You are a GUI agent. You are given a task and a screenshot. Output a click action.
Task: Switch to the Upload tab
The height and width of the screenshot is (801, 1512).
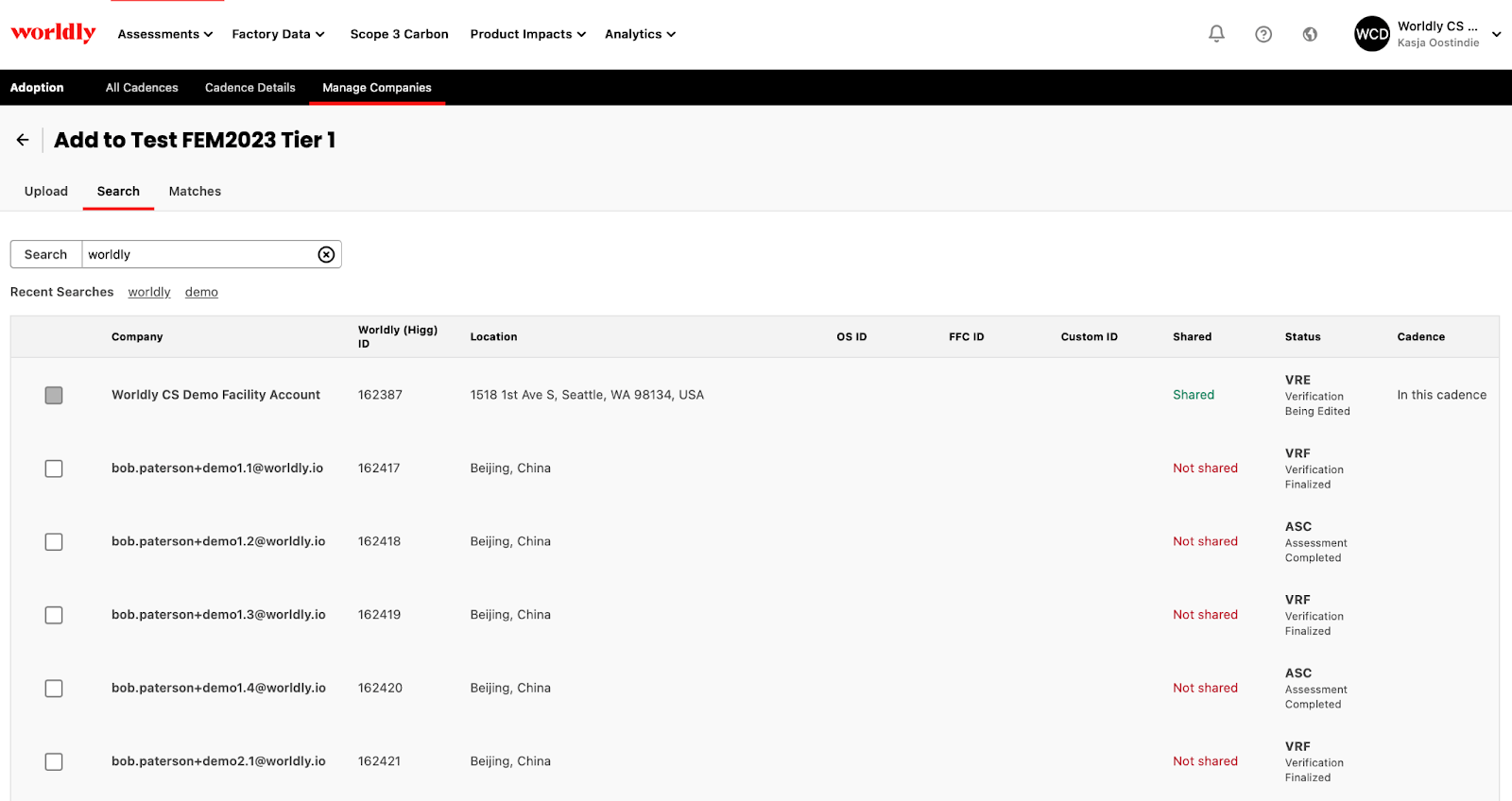pos(46,191)
